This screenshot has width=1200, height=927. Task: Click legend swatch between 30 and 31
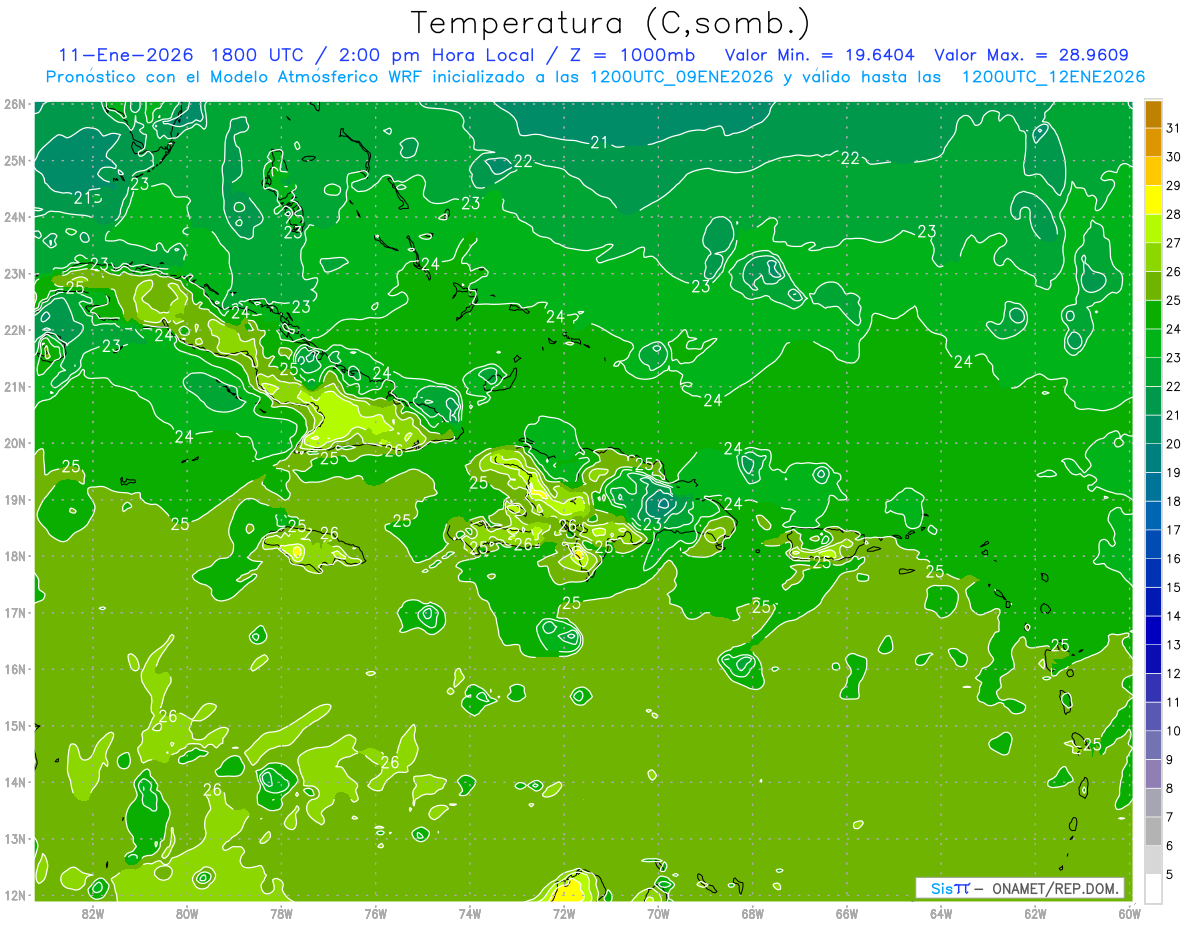coord(1153,143)
